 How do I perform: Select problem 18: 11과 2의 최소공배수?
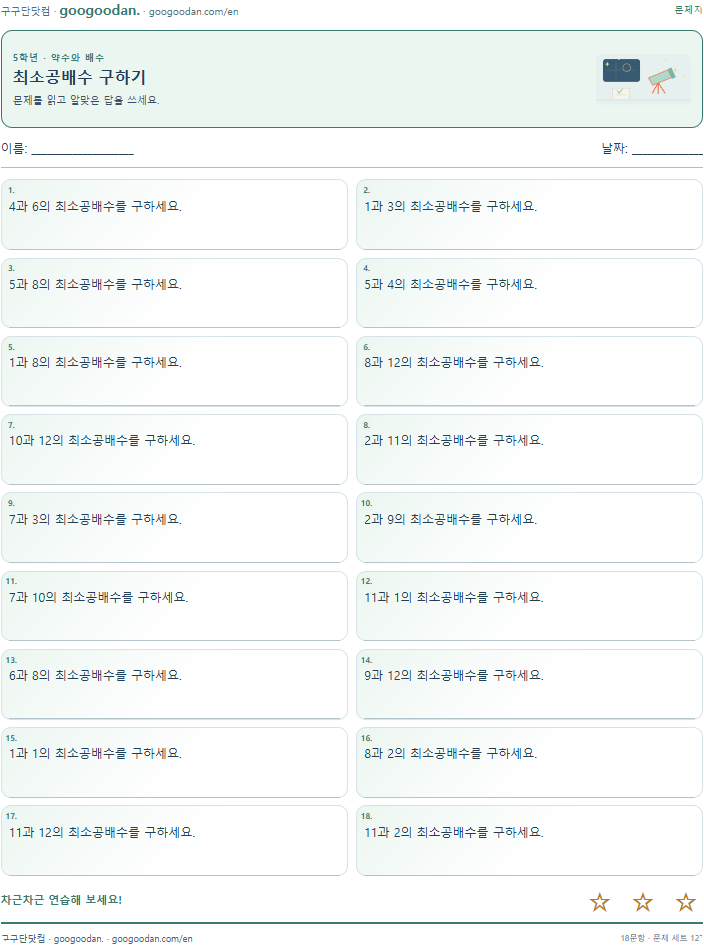[529, 840]
